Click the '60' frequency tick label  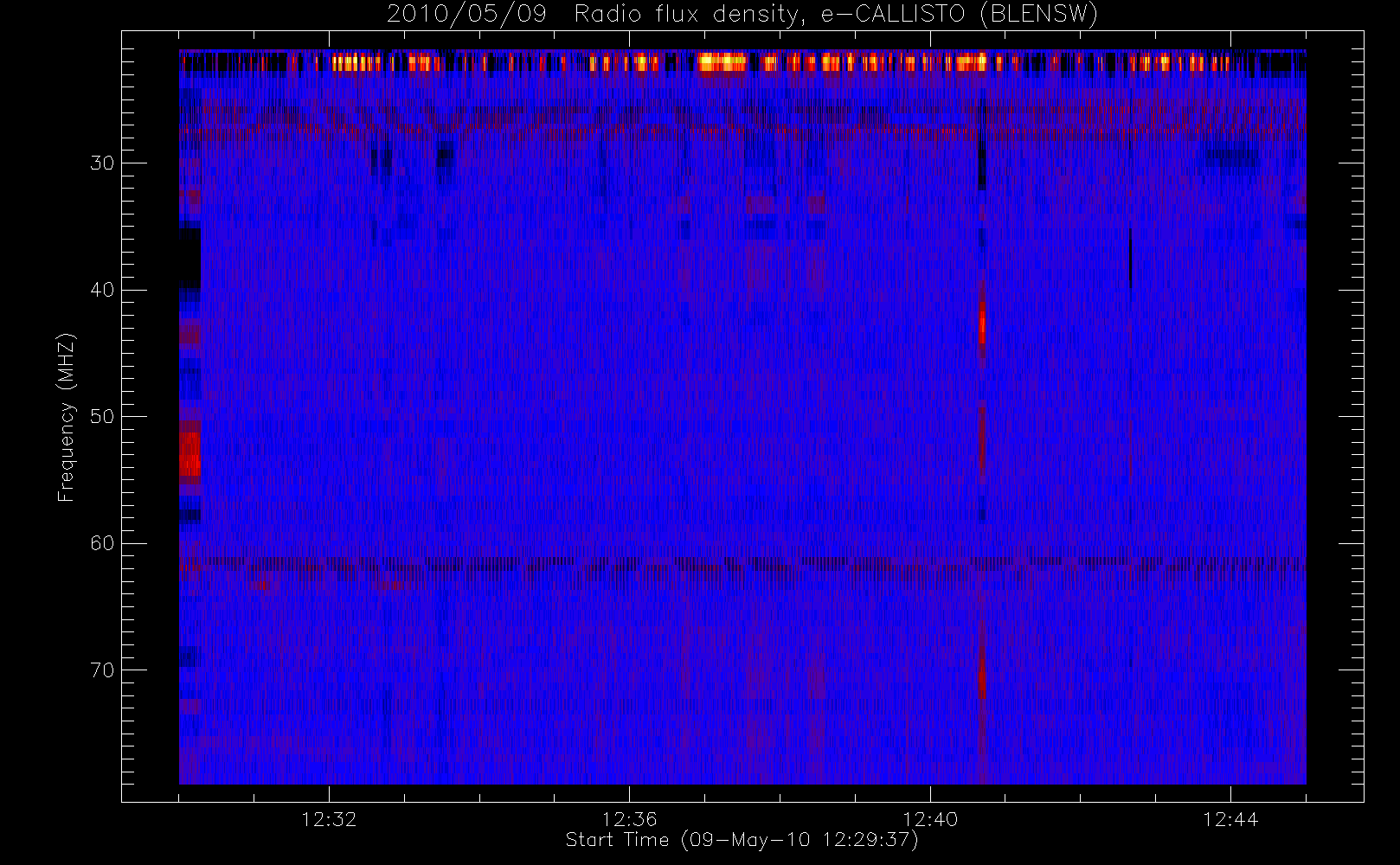(x=102, y=543)
